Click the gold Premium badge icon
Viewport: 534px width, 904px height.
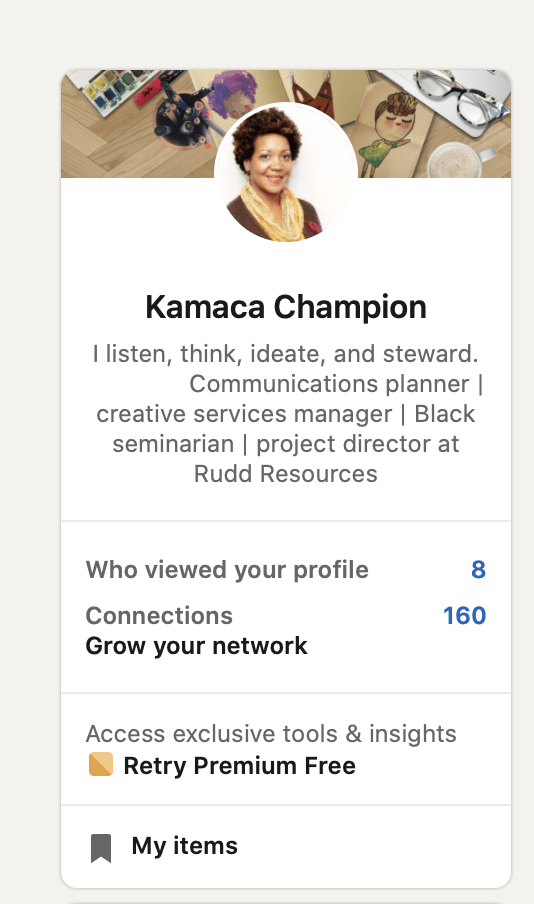[101, 764]
